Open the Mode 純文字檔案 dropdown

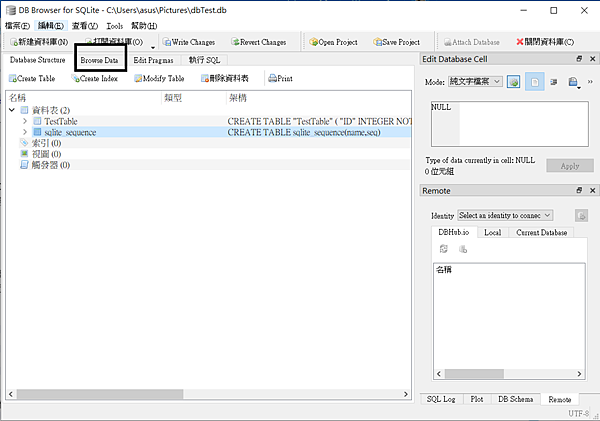click(475, 82)
